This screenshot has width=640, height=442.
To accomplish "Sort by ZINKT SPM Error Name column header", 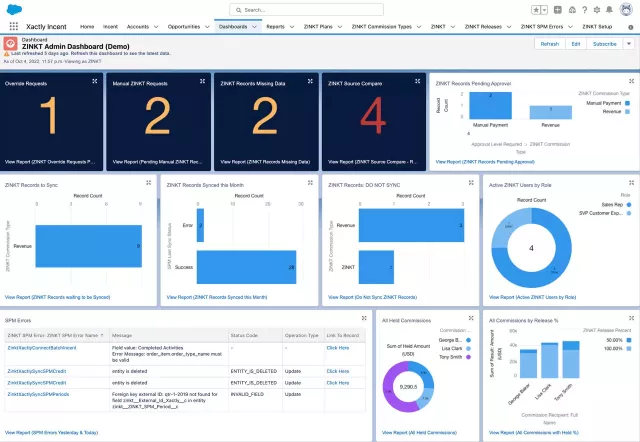I will point(55,335).
